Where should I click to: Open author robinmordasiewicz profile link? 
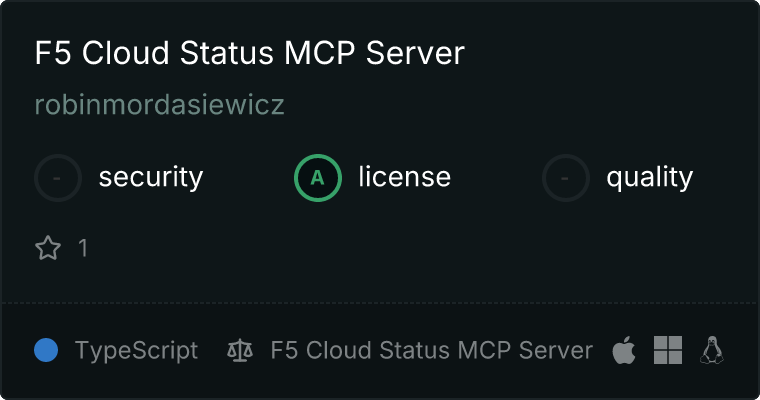pyautogui.click(x=159, y=104)
